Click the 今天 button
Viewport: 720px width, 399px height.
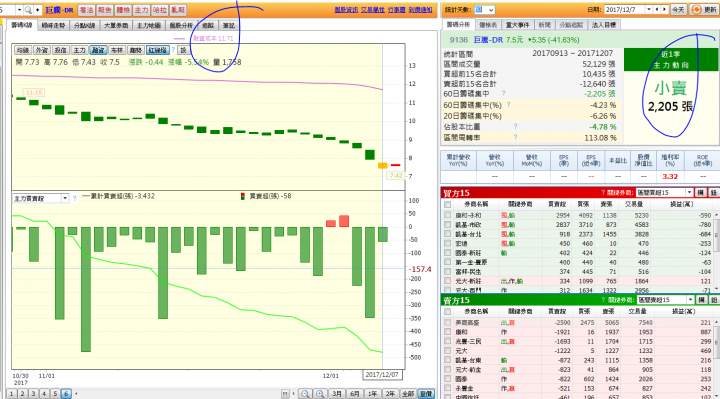pos(678,10)
